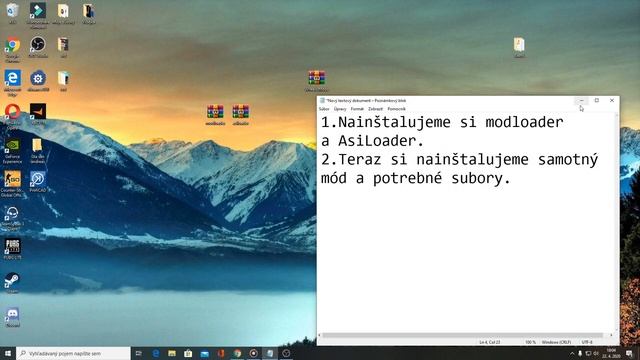Click the UTF-8 encoding status bar entry
Viewport: 640px width, 360px height.
[x=587, y=342]
